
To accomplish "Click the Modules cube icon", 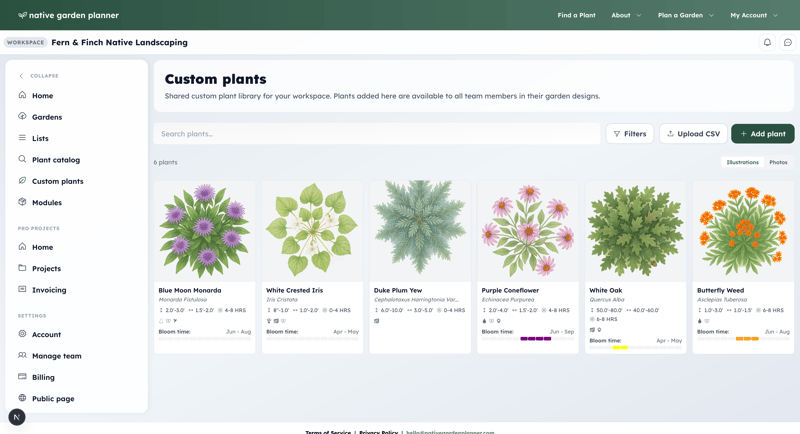I will pyautogui.click(x=22, y=202).
